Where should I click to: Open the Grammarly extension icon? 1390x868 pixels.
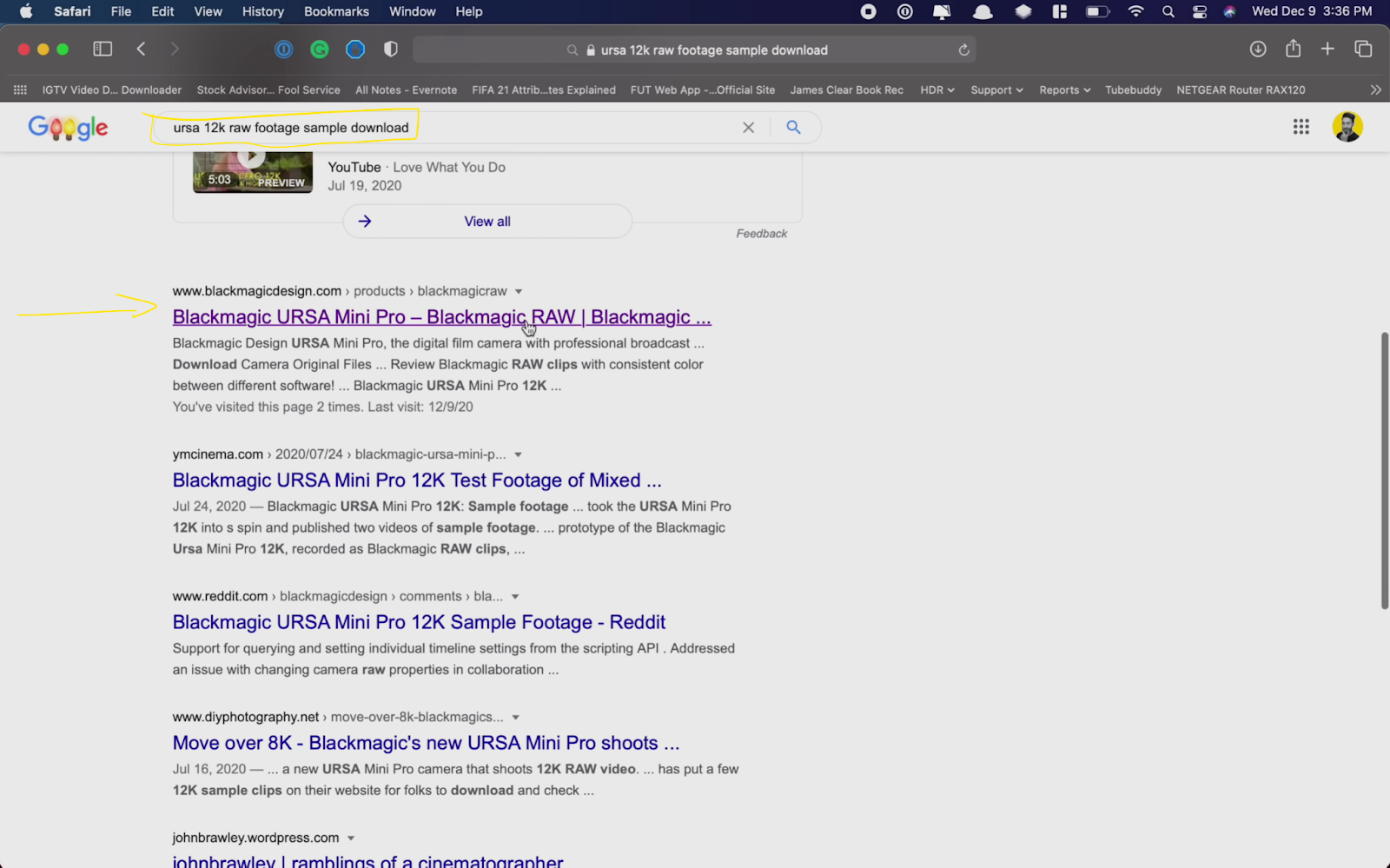[320, 50]
